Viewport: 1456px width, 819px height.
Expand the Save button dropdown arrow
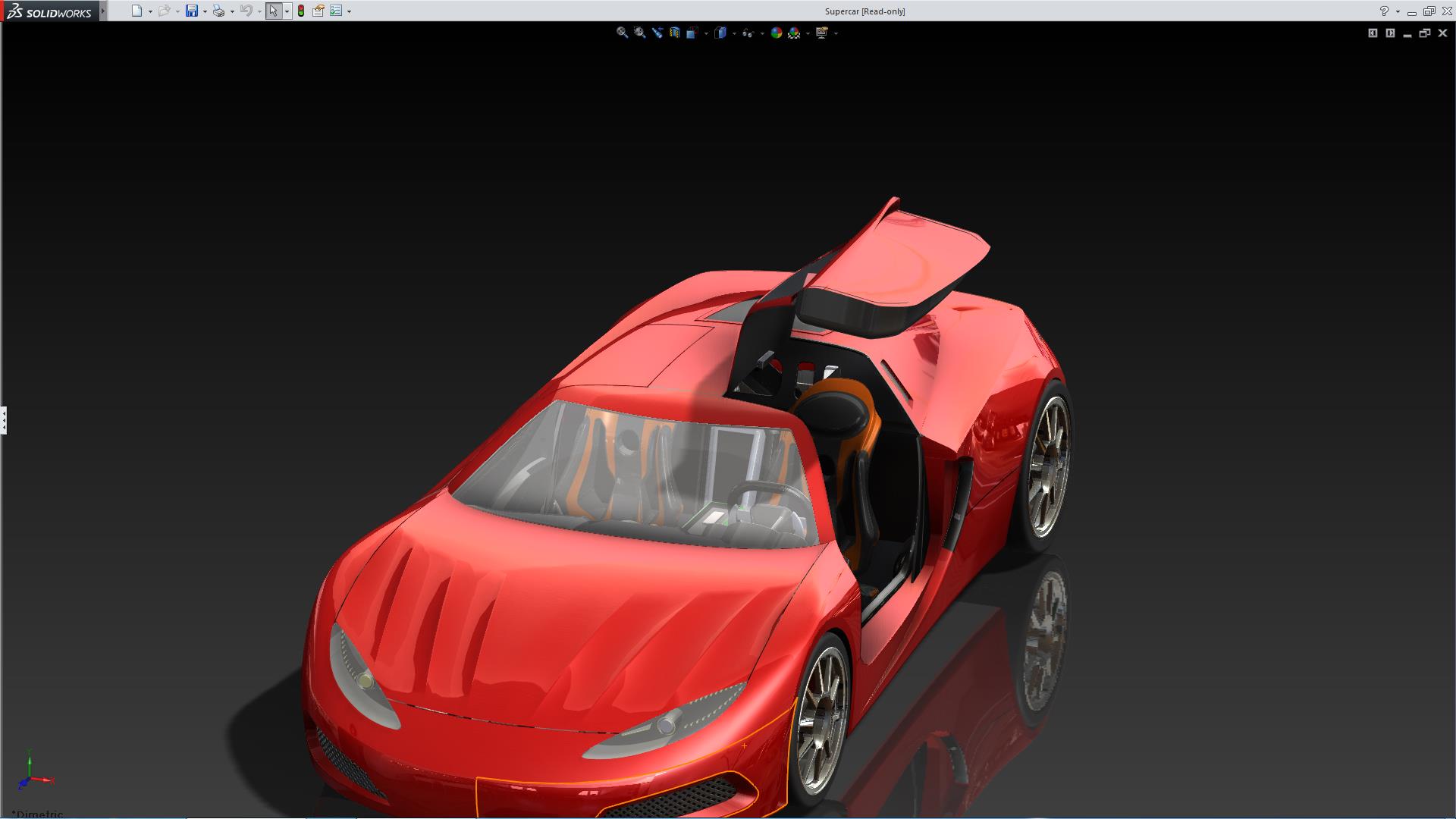pos(205,11)
